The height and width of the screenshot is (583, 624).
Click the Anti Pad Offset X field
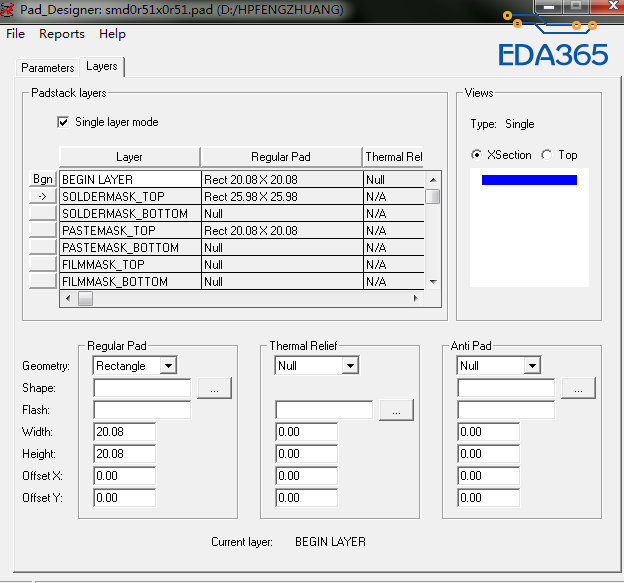click(x=488, y=476)
